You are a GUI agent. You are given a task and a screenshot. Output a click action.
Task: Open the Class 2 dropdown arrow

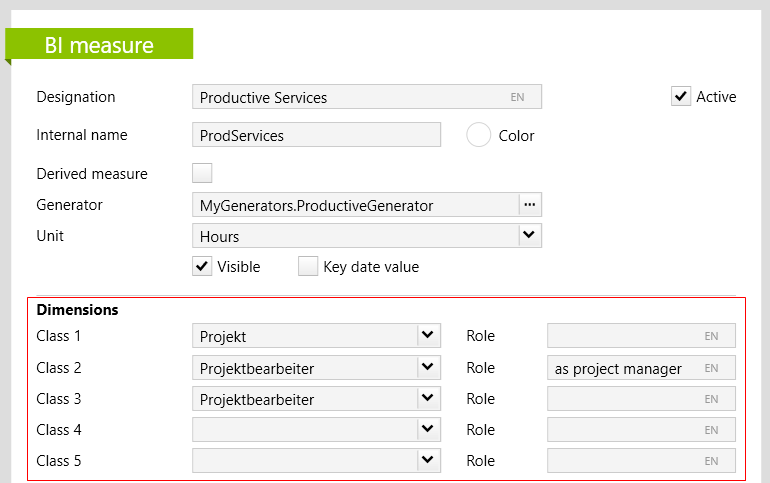point(428,368)
